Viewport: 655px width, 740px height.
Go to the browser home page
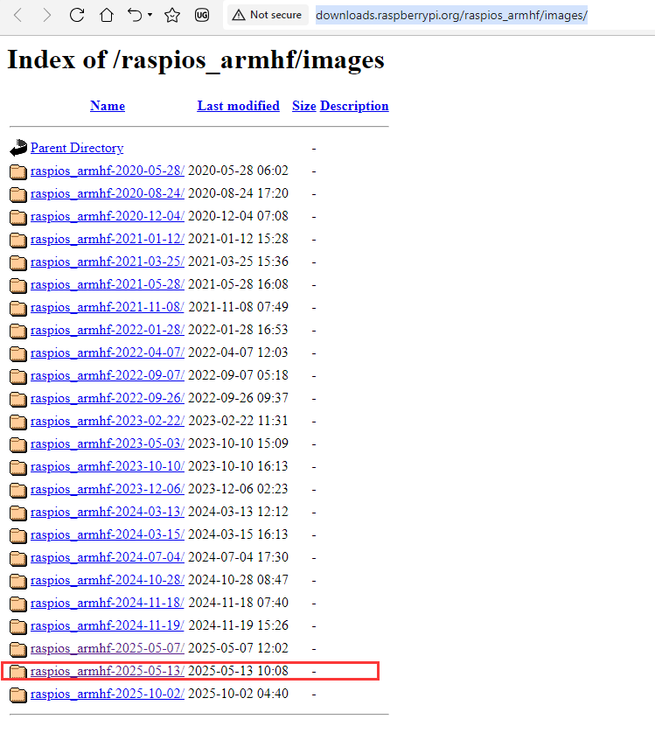[x=106, y=15]
